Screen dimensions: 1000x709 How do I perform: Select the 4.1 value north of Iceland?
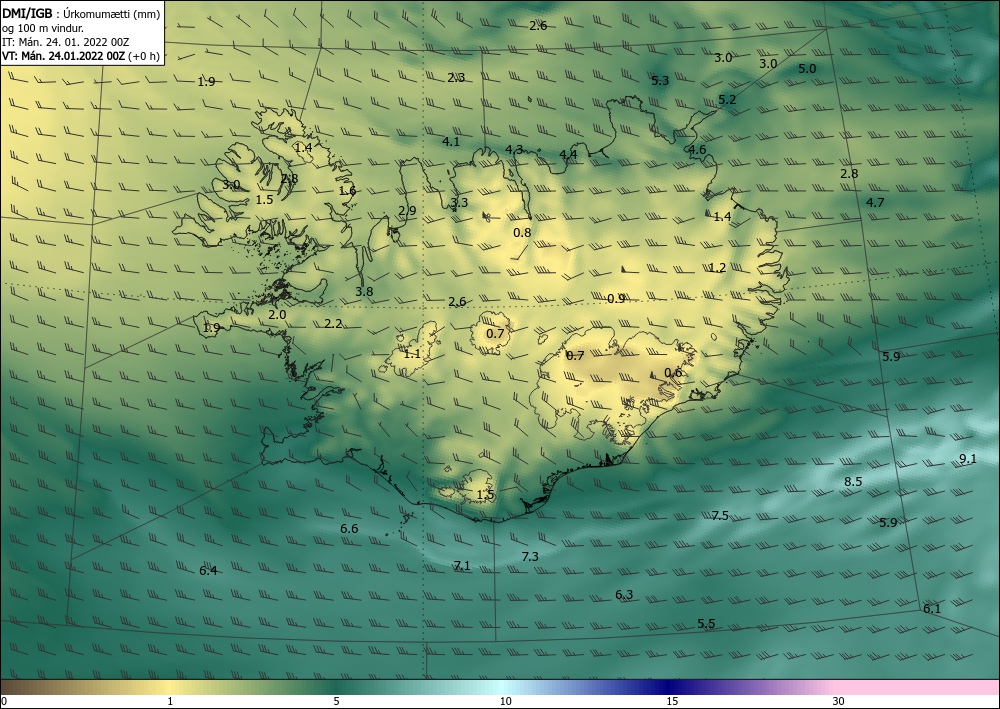451,142
